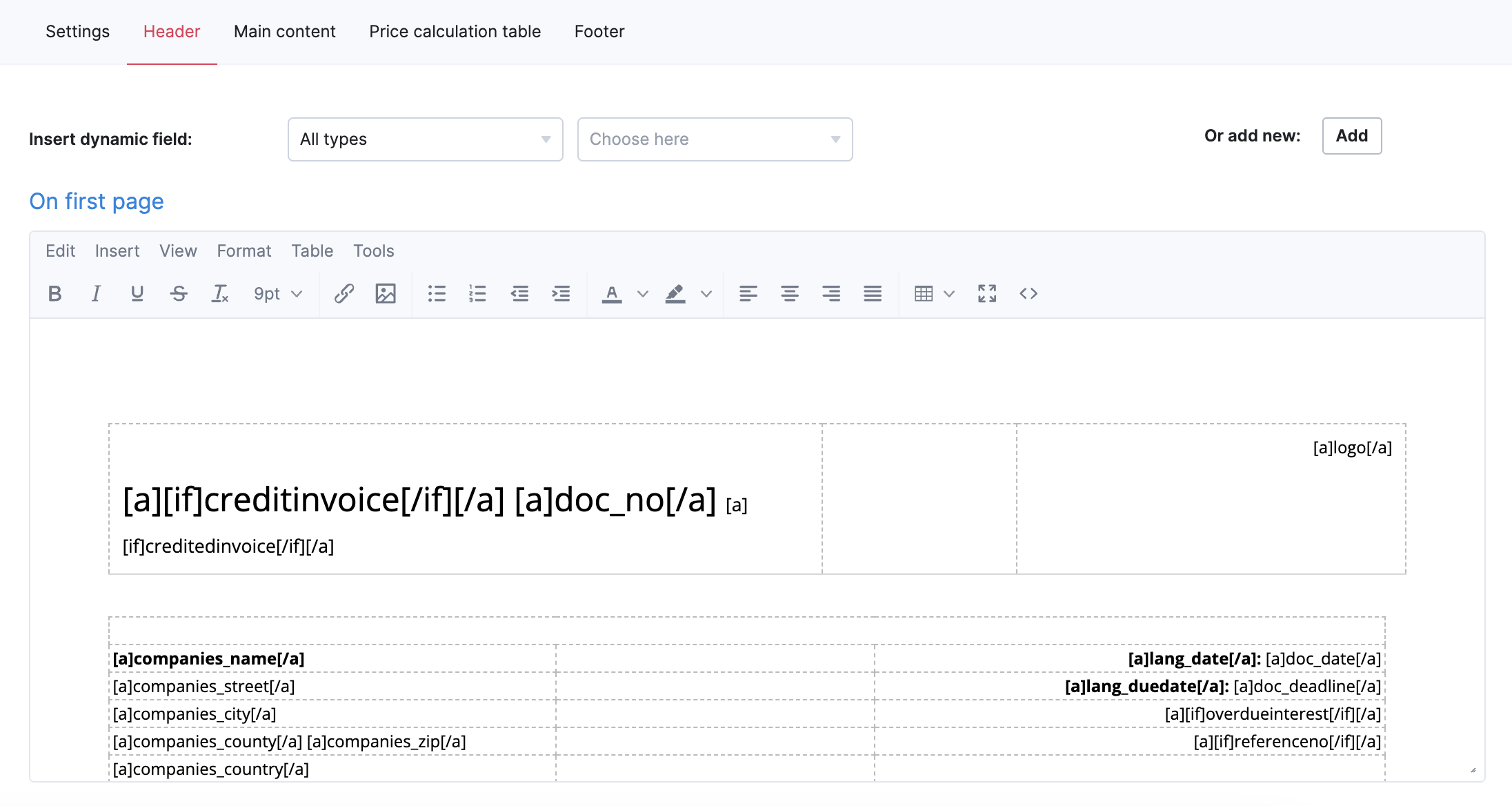
Task: Decrease the indent
Action: tap(519, 294)
